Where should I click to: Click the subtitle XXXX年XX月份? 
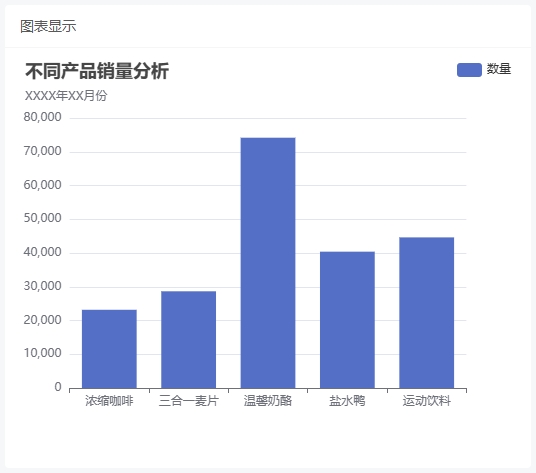tap(66, 96)
